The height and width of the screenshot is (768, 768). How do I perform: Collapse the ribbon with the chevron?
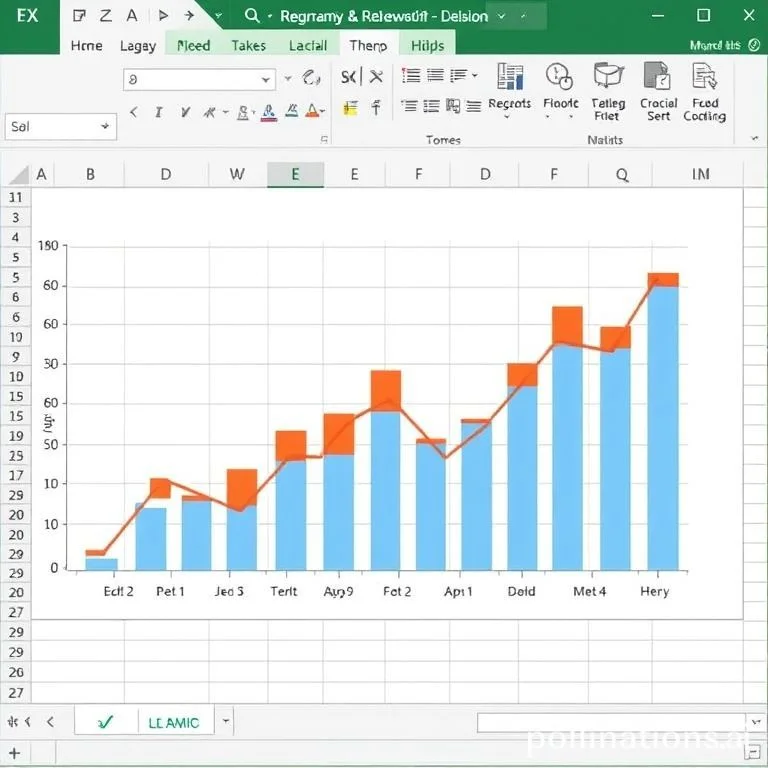point(754,139)
